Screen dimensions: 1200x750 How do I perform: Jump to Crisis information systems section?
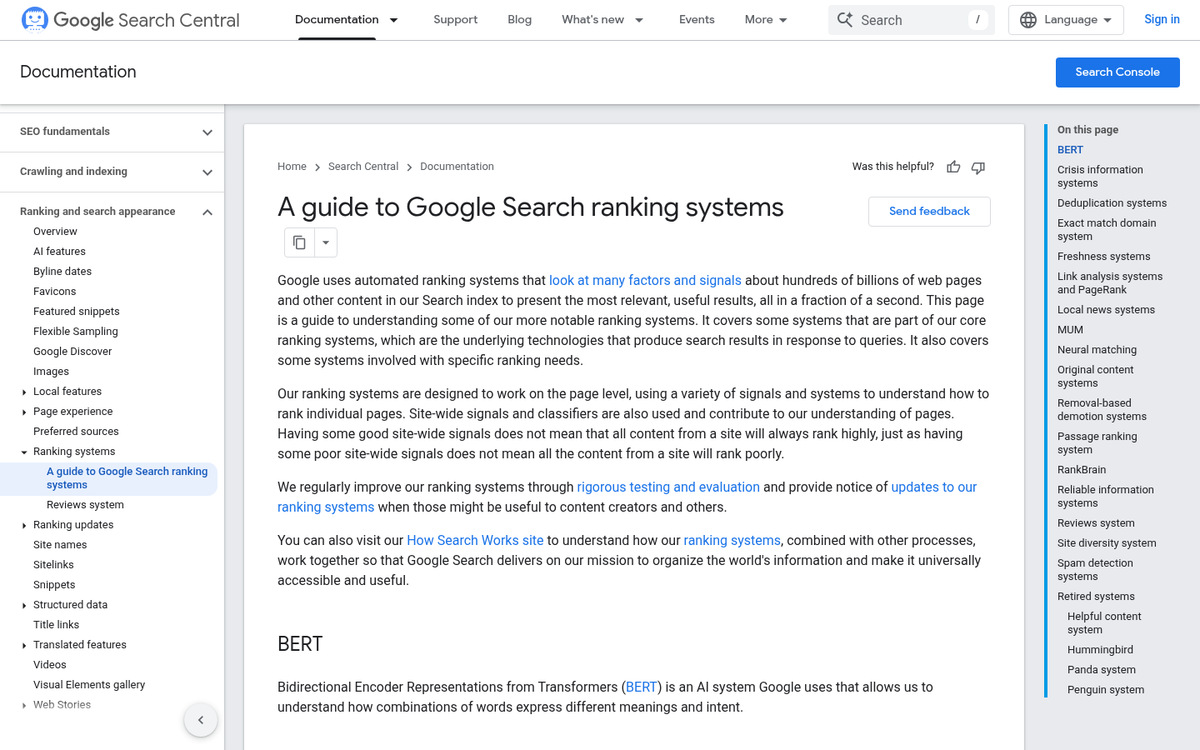tap(1100, 176)
